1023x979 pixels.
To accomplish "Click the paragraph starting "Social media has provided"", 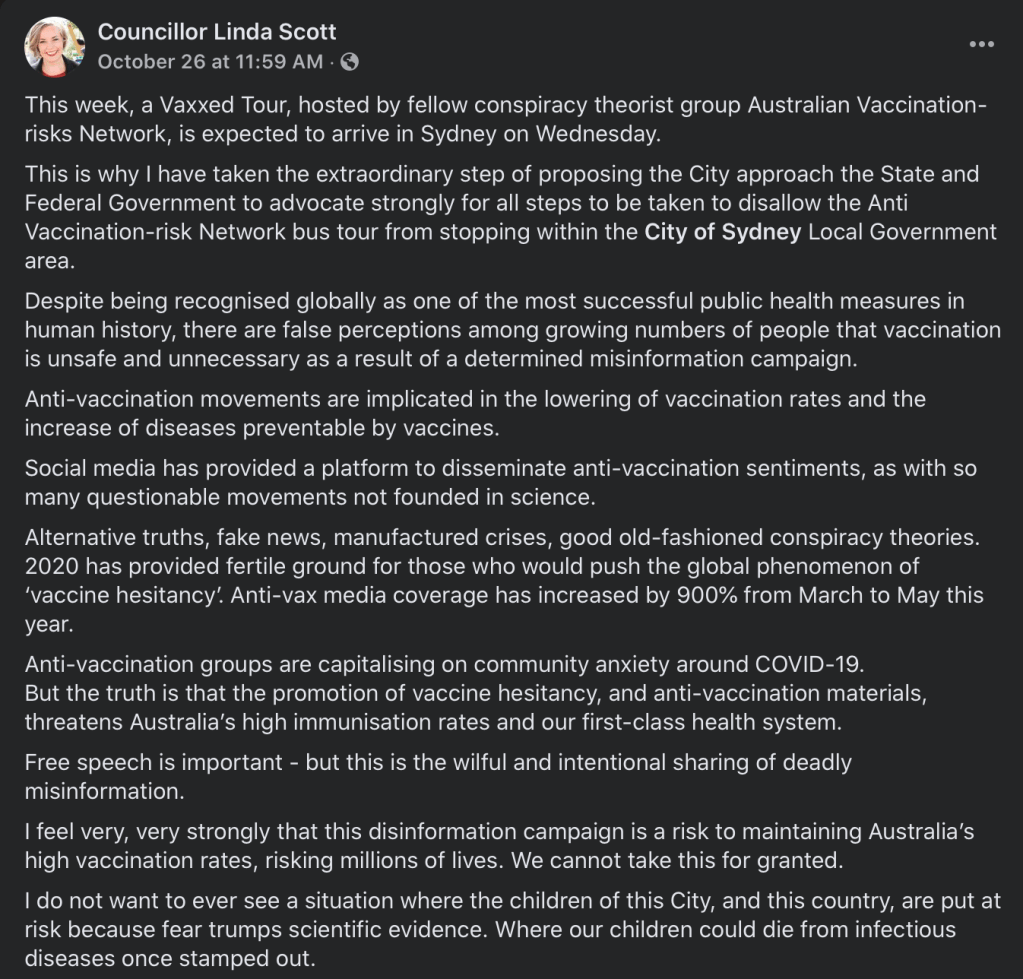I will [x=500, y=482].
